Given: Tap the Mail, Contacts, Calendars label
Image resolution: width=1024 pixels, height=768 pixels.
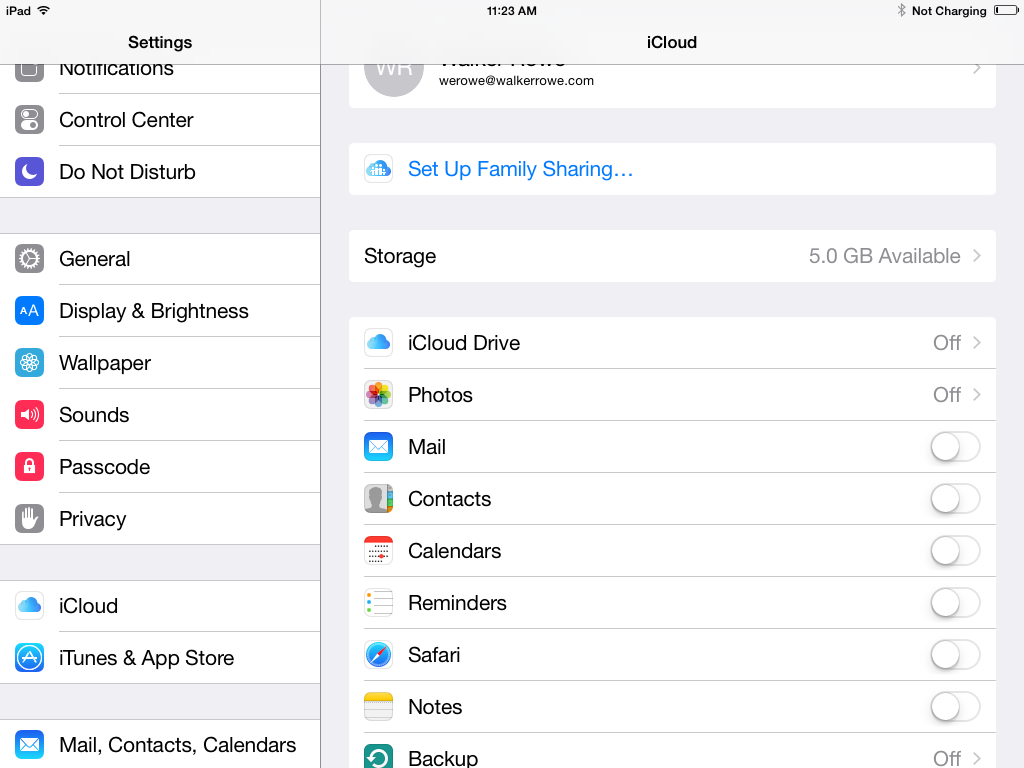Looking at the screenshot, I should pyautogui.click(x=178, y=744).
